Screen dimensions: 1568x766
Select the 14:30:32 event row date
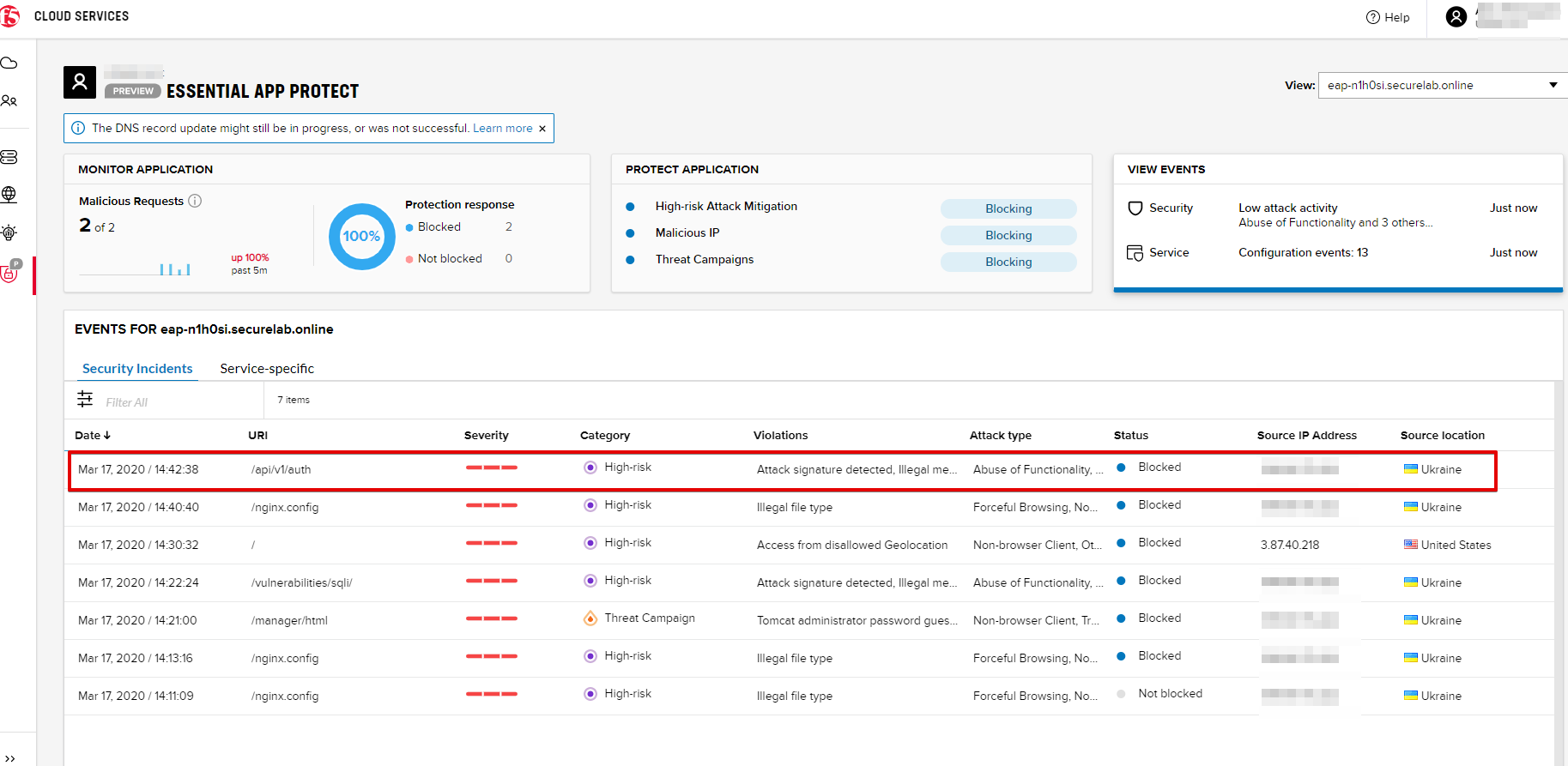pos(138,545)
